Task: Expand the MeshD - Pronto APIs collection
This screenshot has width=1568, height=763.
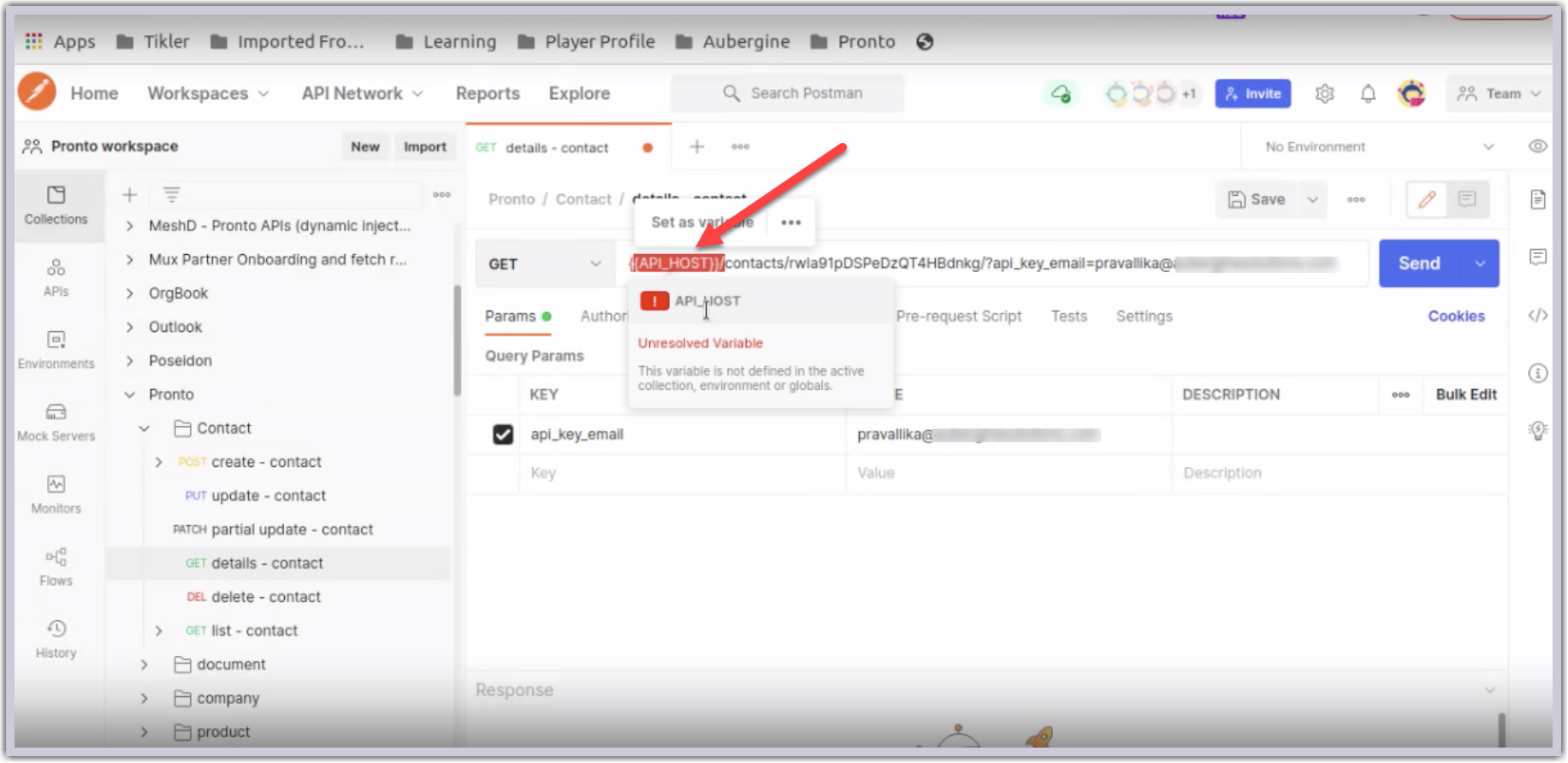Action: click(x=129, y=226)
